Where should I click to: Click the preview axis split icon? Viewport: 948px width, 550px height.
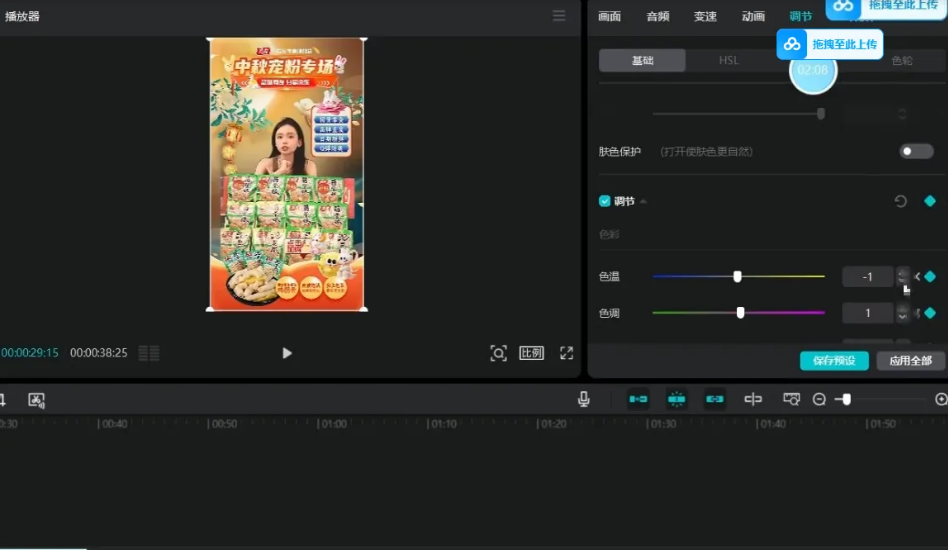click(753, 399)
